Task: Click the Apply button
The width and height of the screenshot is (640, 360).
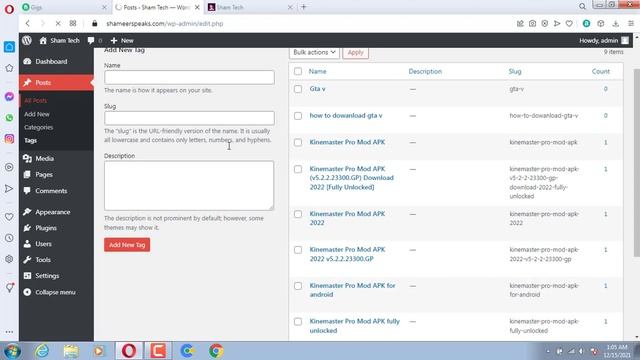Action: [x=356, y=53]
